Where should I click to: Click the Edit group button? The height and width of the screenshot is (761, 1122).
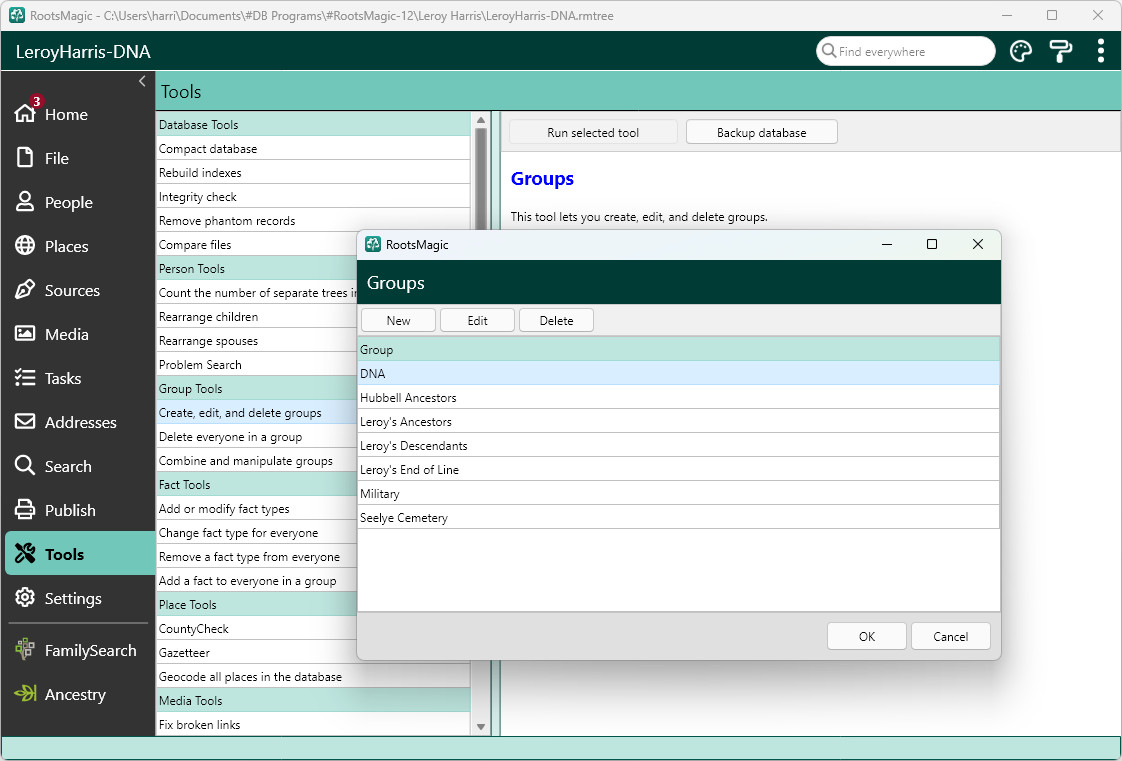(477, 320)
